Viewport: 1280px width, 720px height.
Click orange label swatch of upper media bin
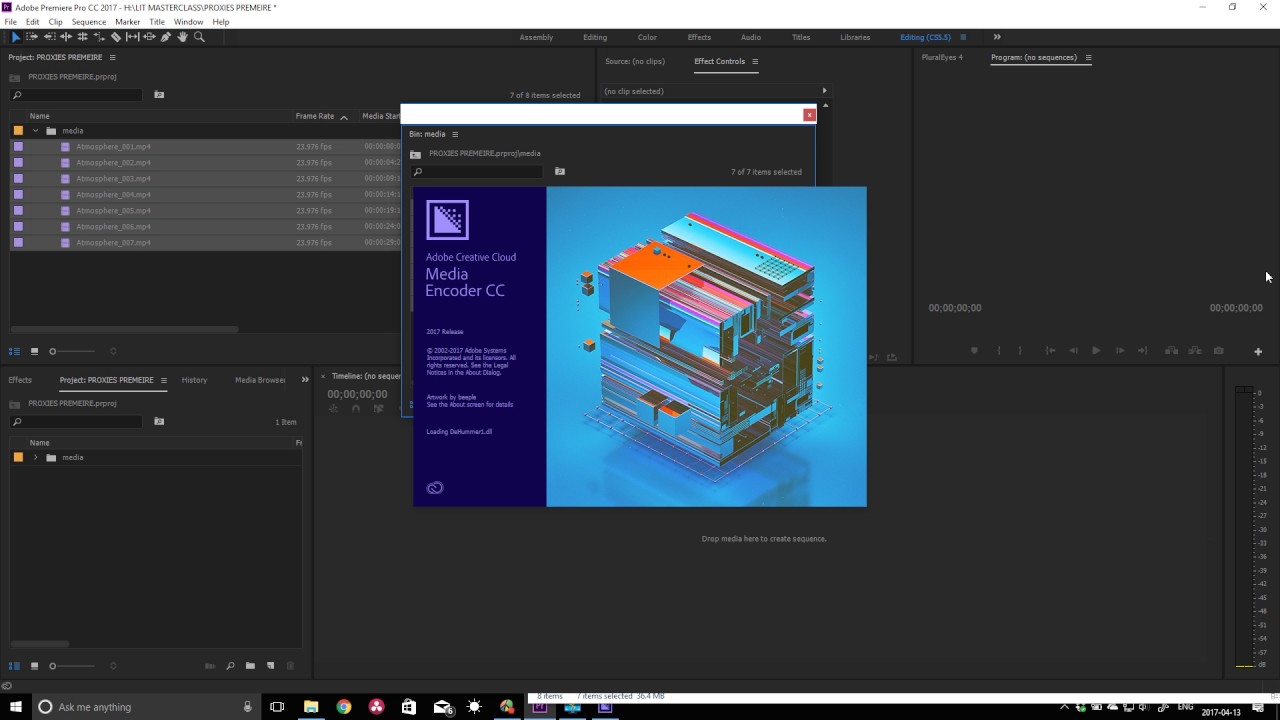pyautogui.click(x=18, y=131)
